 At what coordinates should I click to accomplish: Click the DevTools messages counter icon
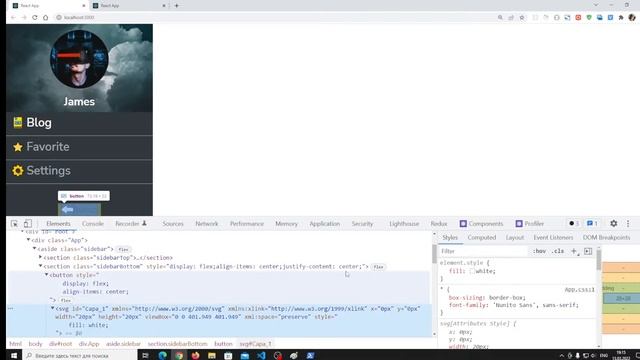(592, 224)
